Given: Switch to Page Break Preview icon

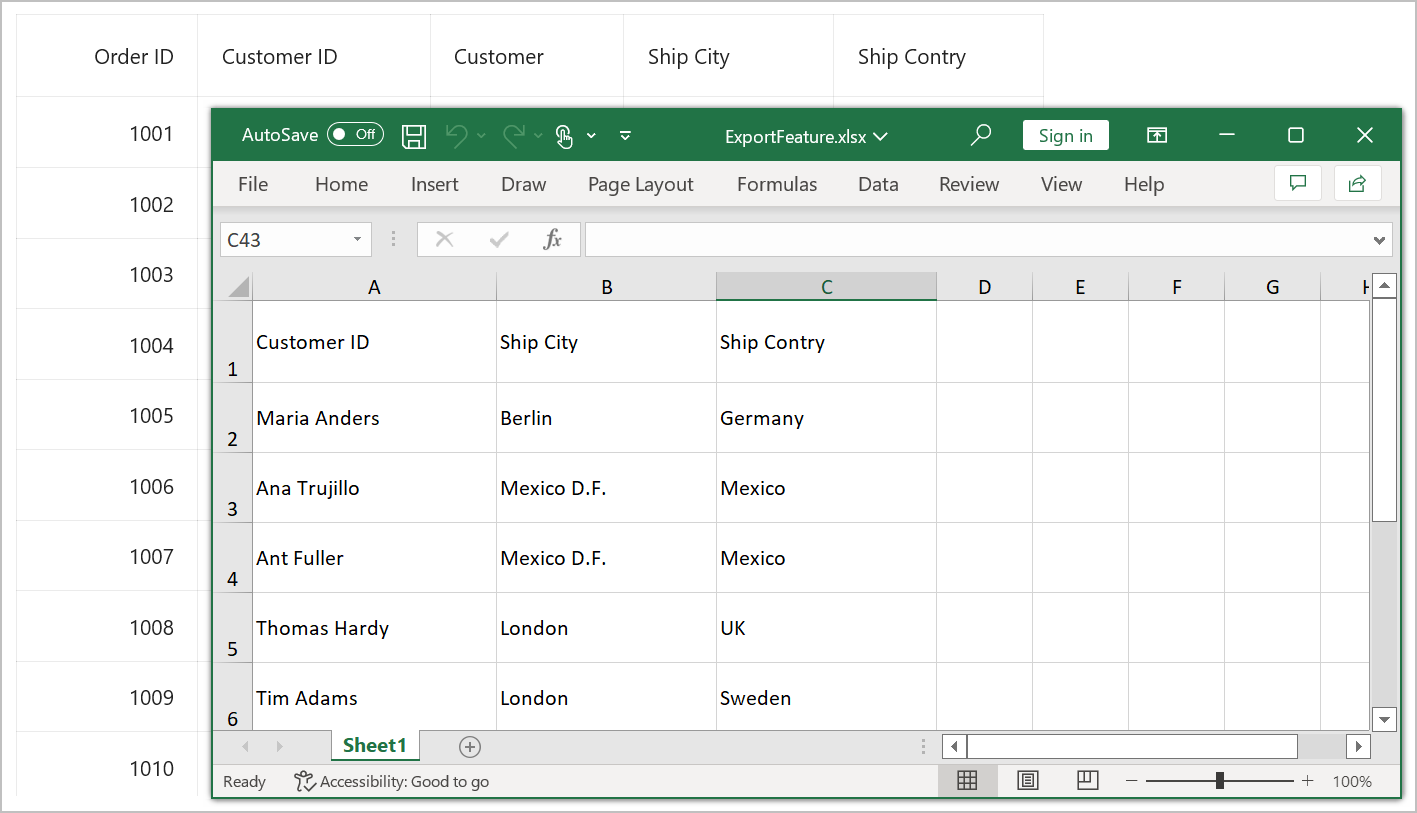Looking at the screenshot, I should coord(1088,780).
